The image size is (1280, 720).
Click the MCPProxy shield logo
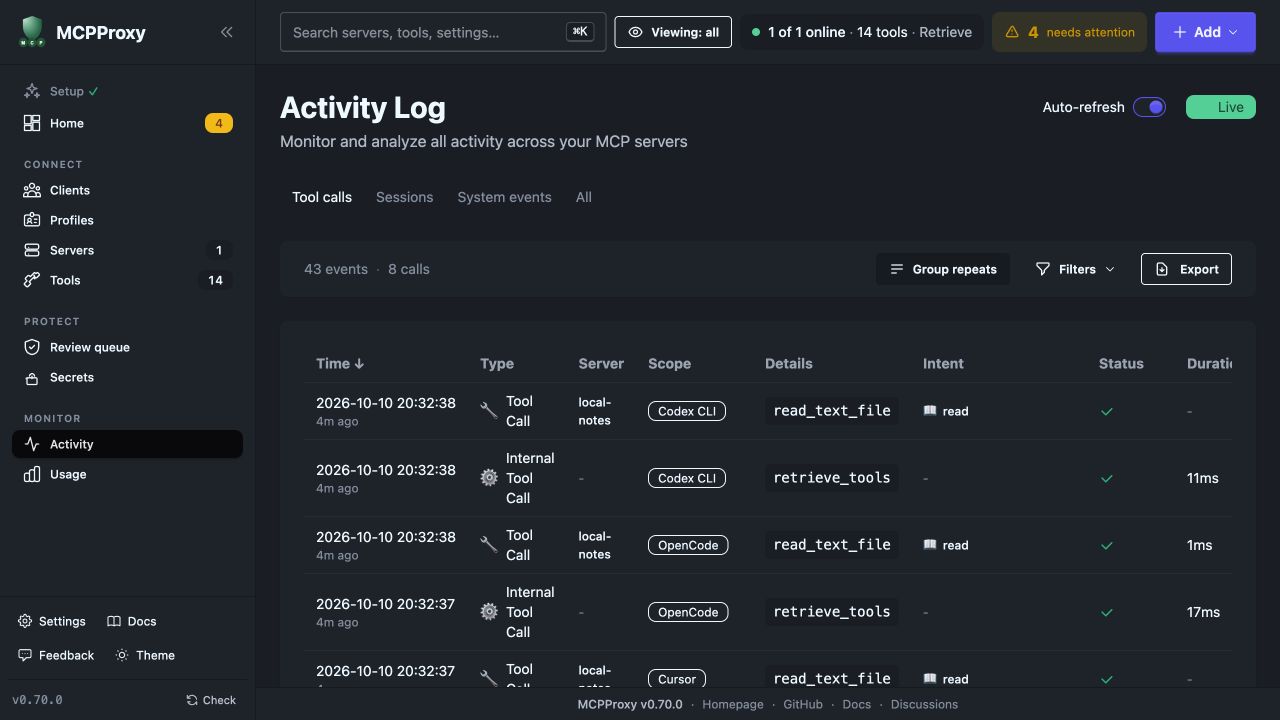(x=32, y=32)
